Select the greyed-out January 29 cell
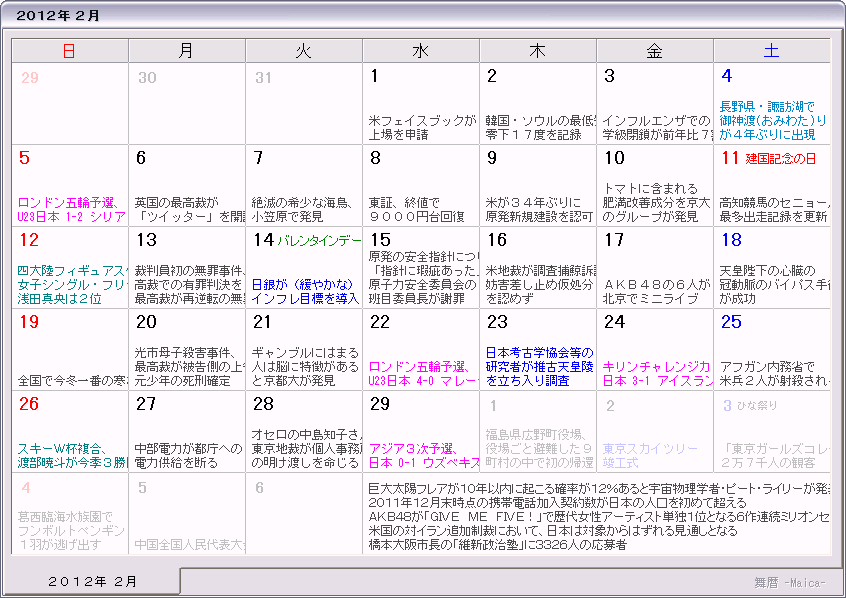The image size is (846, 598). (x=70, y=104)
